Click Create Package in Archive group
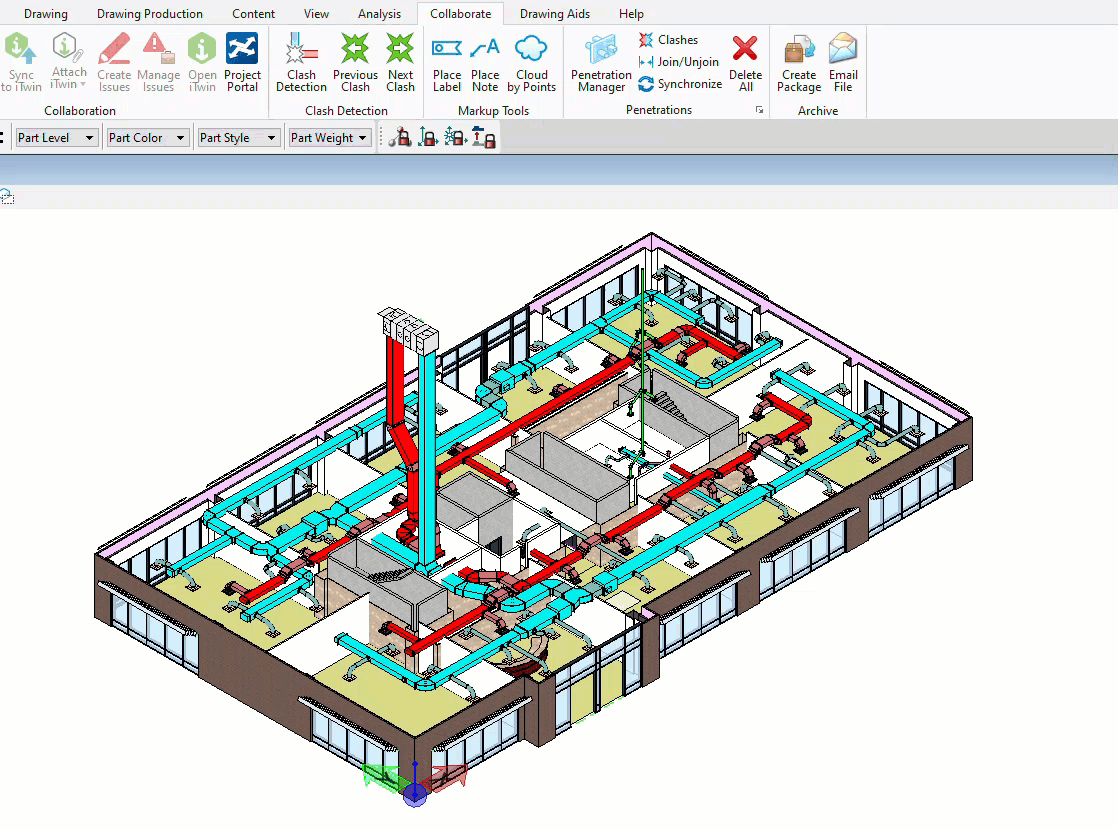Image resolution: width=1118 pixels, height=830 pixels. pos(799,62)
